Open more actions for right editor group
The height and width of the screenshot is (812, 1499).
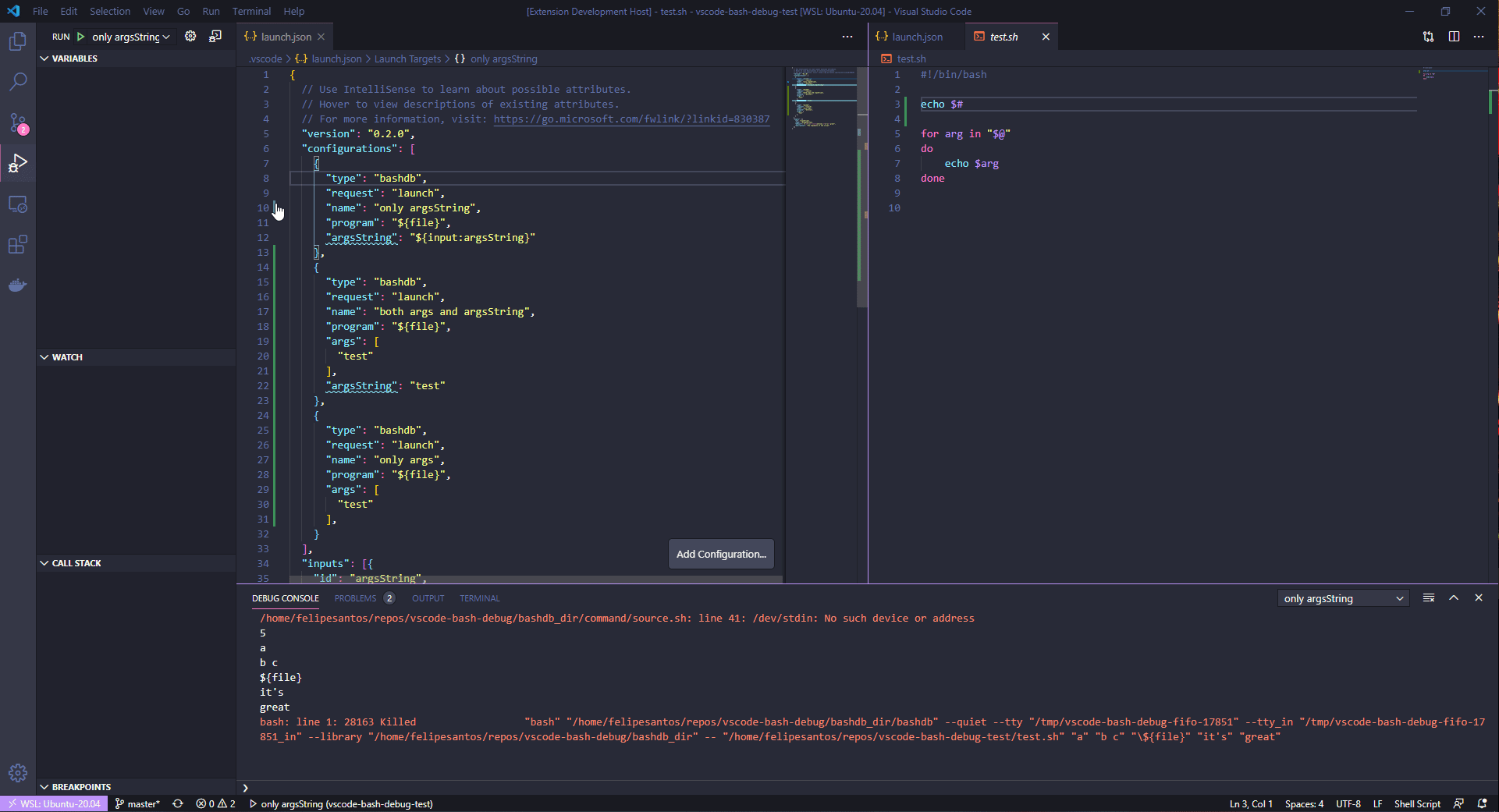(1479, 37)
